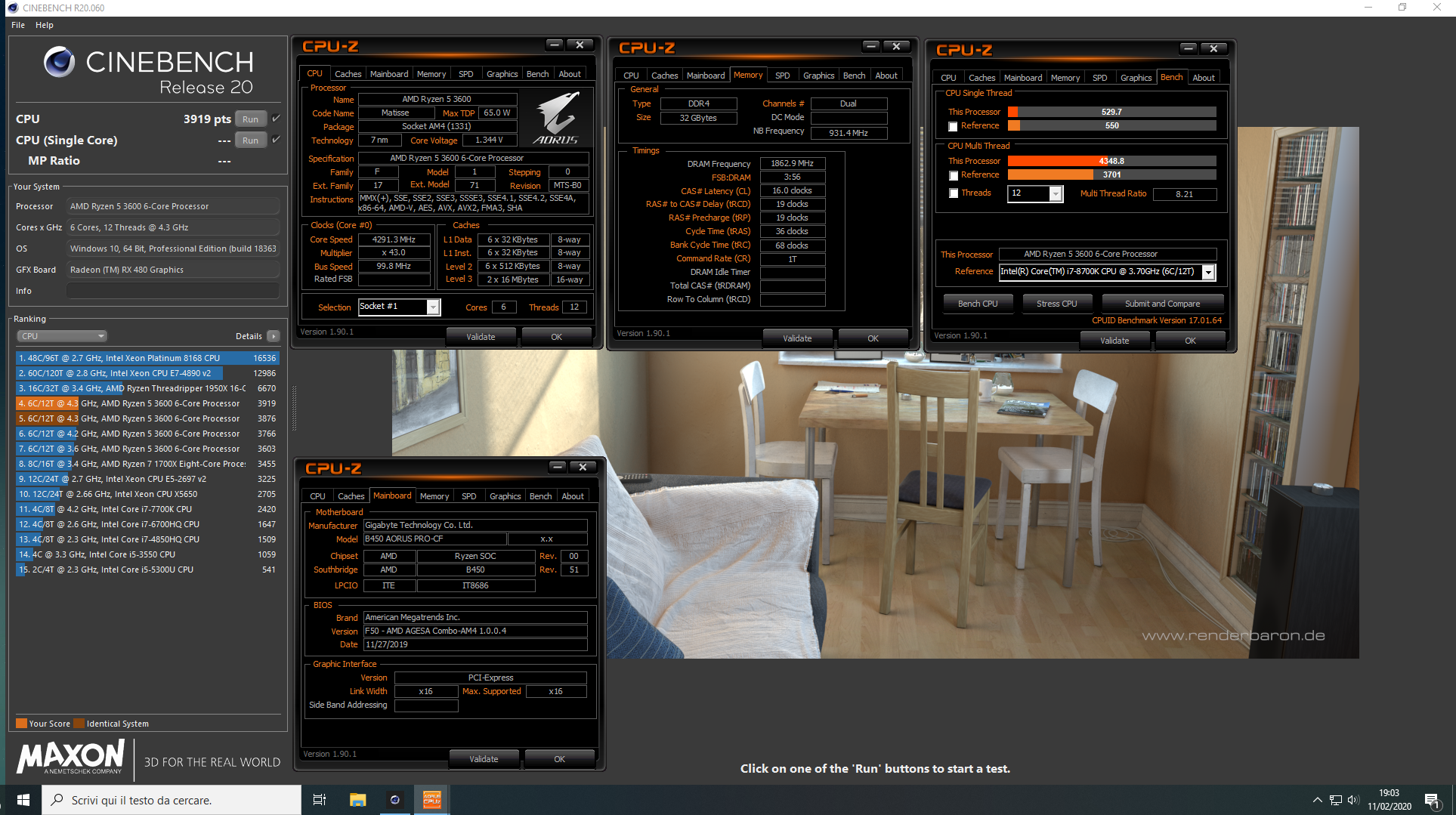
Task: Validate in the Memory CPU-Z window
Action: click(797, 338)
